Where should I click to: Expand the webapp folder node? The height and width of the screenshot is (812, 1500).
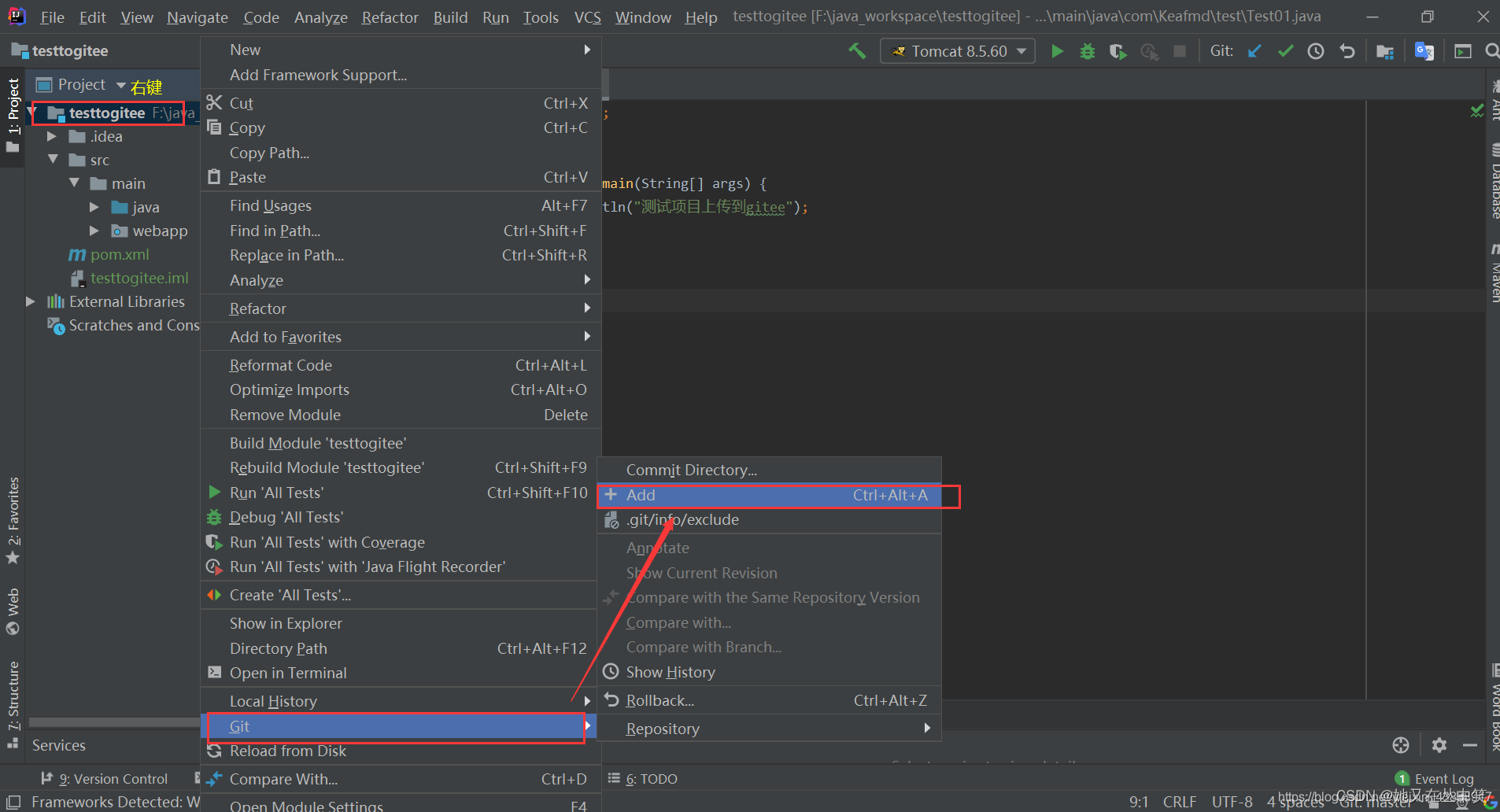tap(94, 231)
